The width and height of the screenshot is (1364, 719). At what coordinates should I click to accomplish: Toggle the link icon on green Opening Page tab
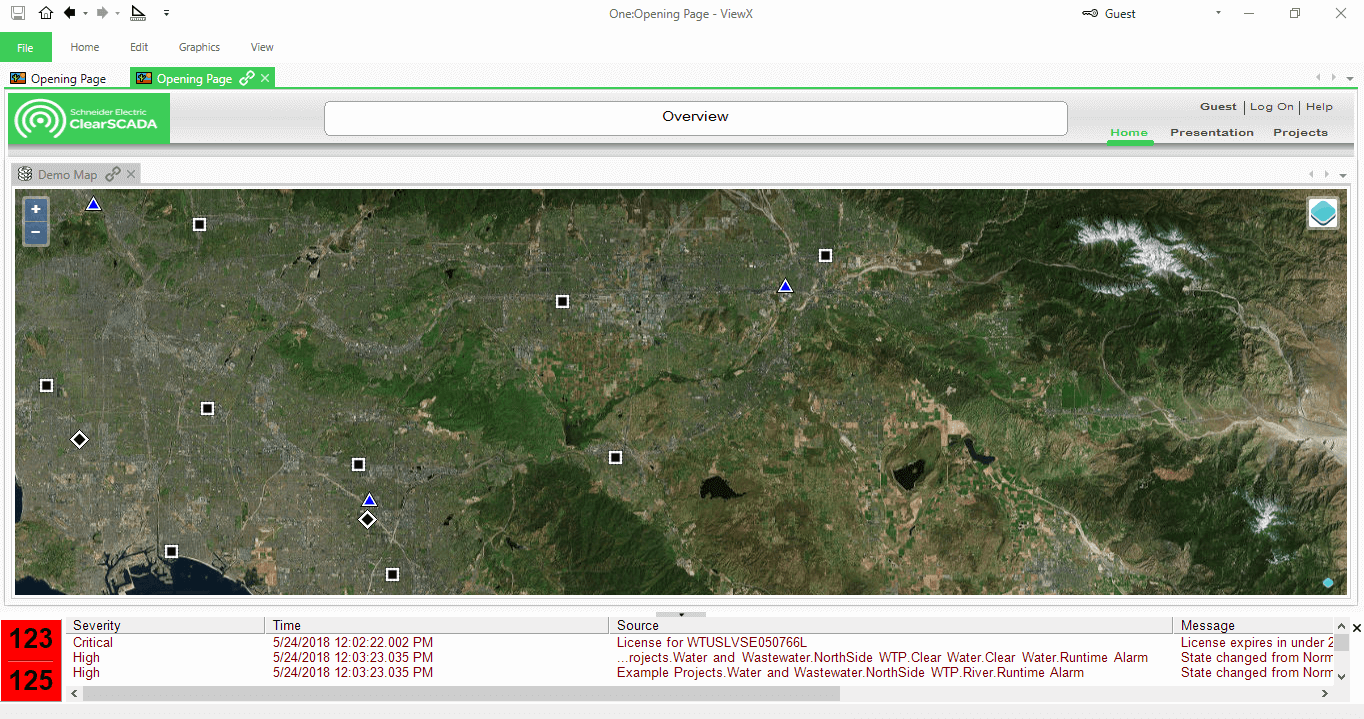tap(246, 78)
